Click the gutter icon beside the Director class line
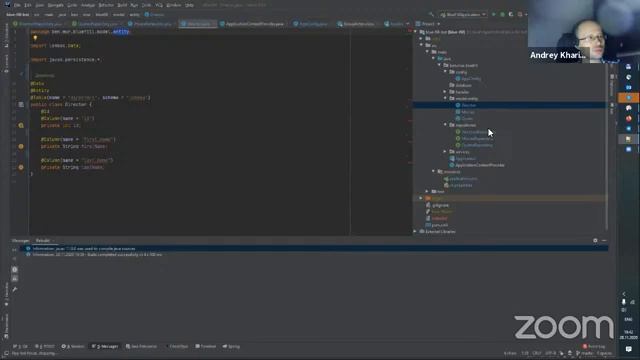640x360 pixels. (21, 104)
